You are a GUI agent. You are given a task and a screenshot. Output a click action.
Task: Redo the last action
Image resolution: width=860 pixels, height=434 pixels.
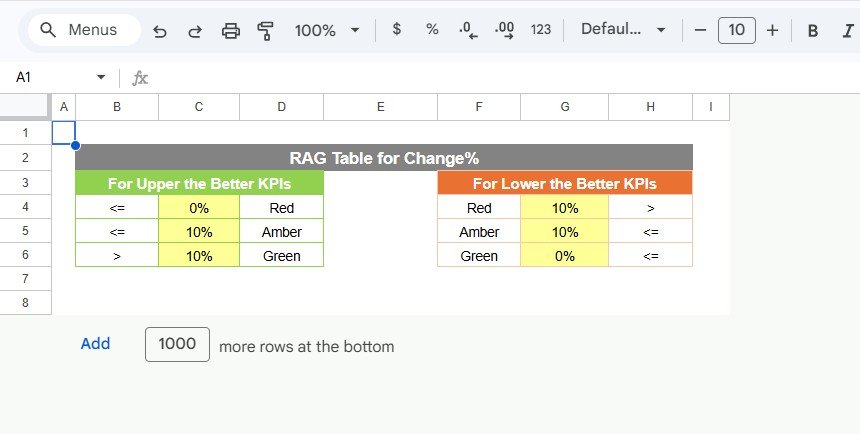tap(195, 31)
